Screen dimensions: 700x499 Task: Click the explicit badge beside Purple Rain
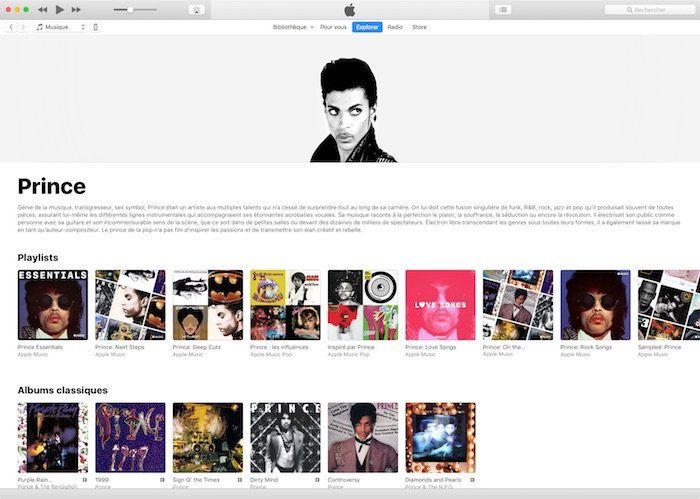85,480
